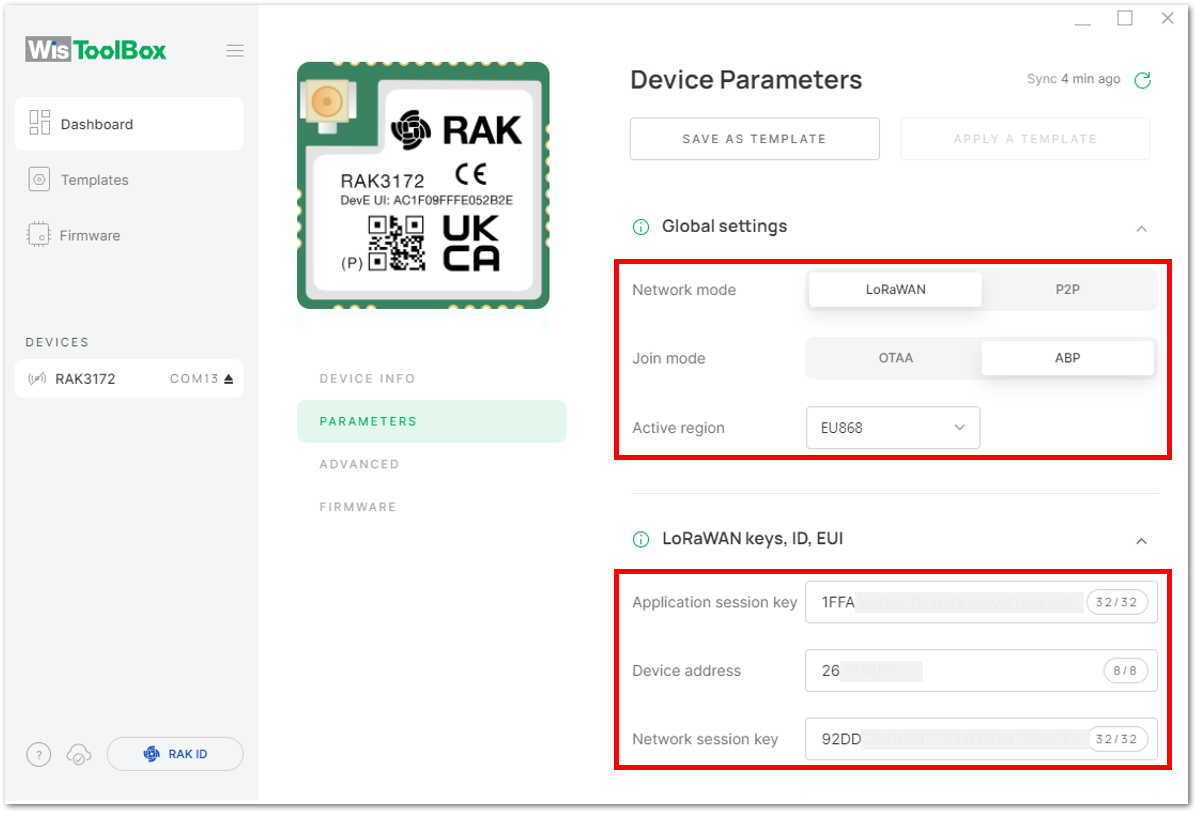Open the Firmware tab under device image
Viewport: 1197px width, 813px height.
358,507
